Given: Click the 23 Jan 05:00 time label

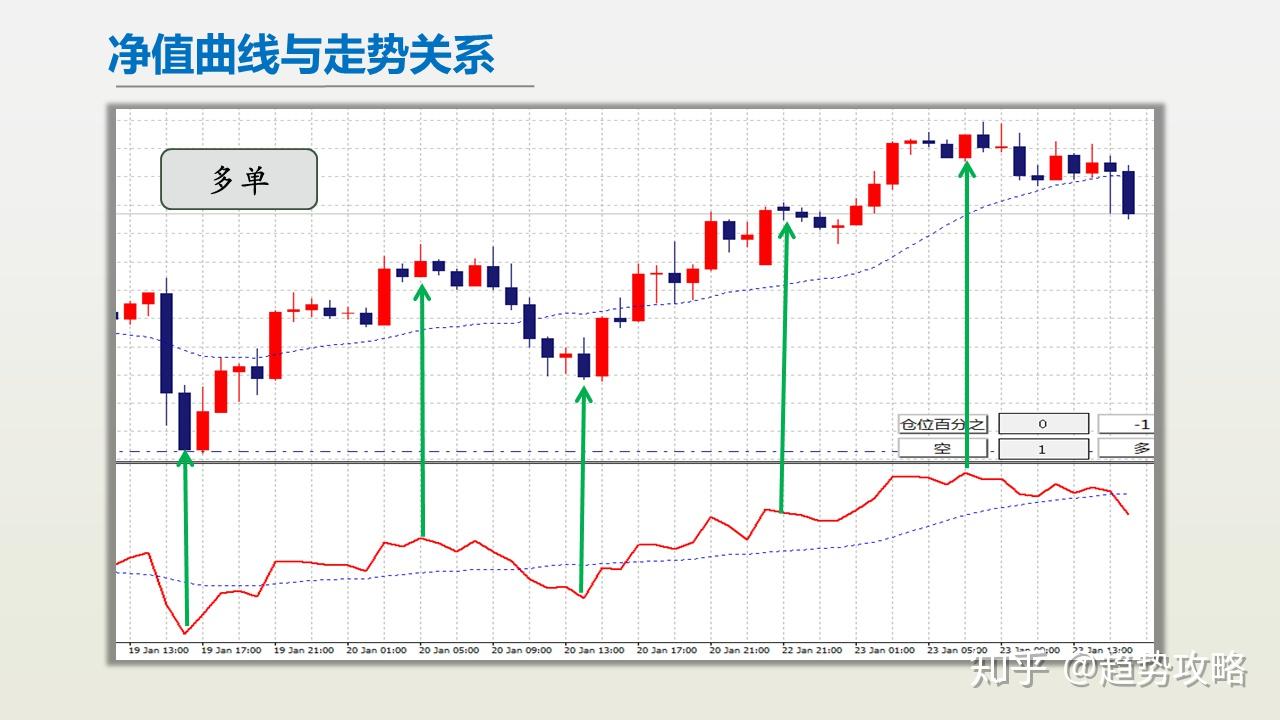Looking at the screenshot, I should [957, 650].
